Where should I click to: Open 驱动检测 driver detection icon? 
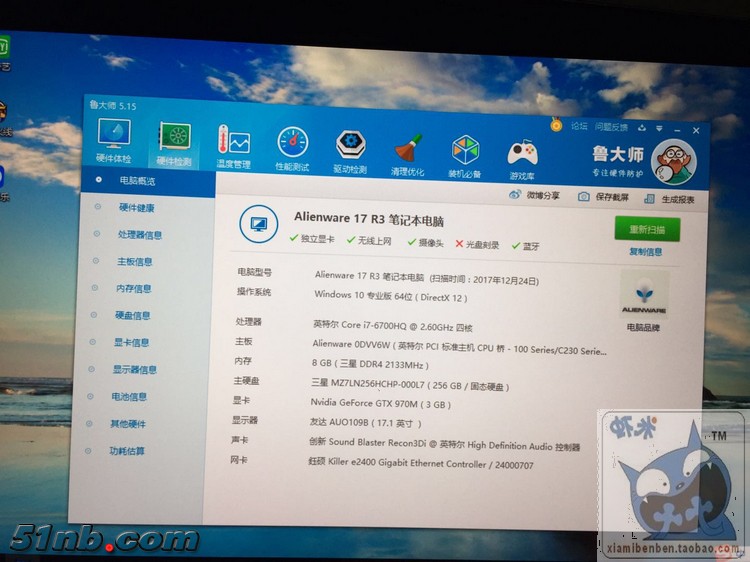click(x=350, y=152)
